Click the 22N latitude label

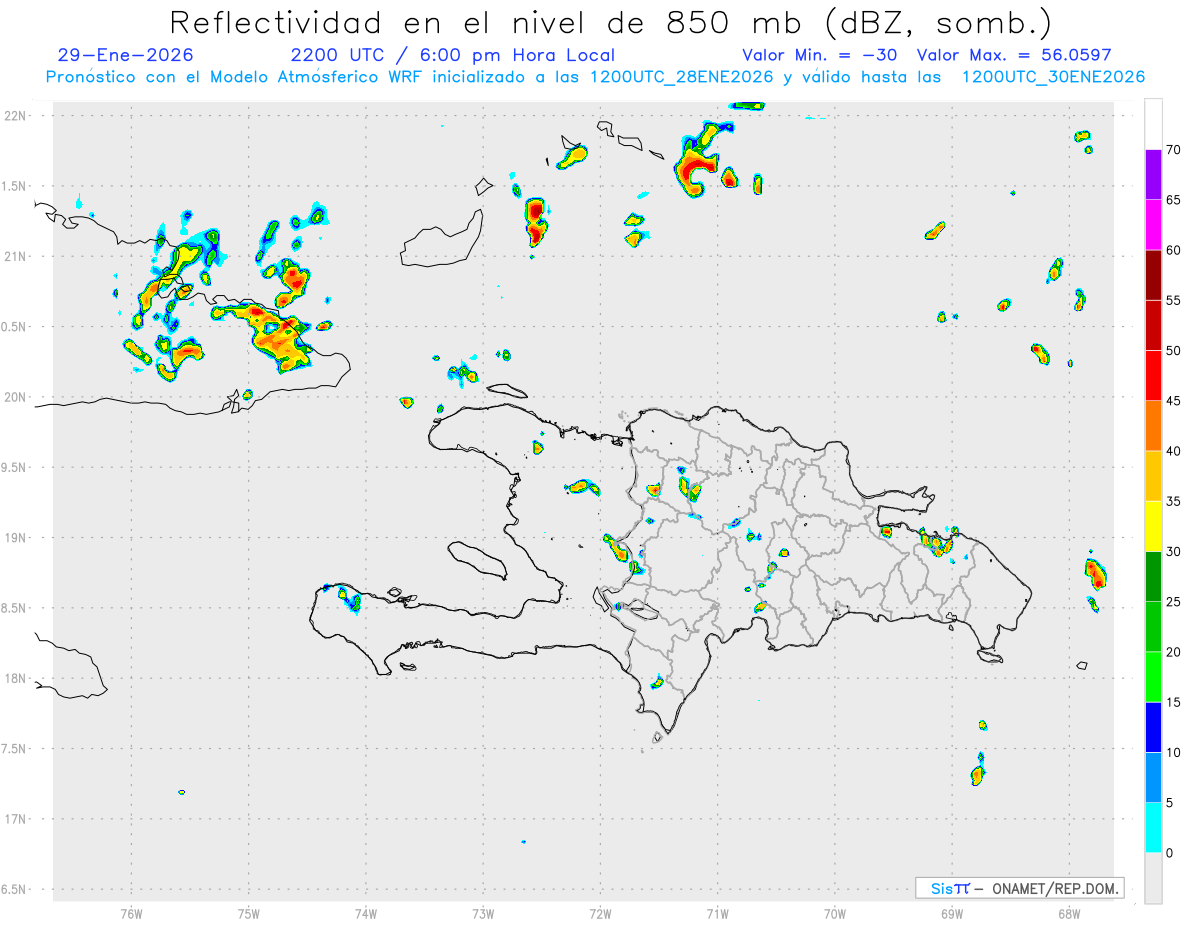[x=16, y=116]
